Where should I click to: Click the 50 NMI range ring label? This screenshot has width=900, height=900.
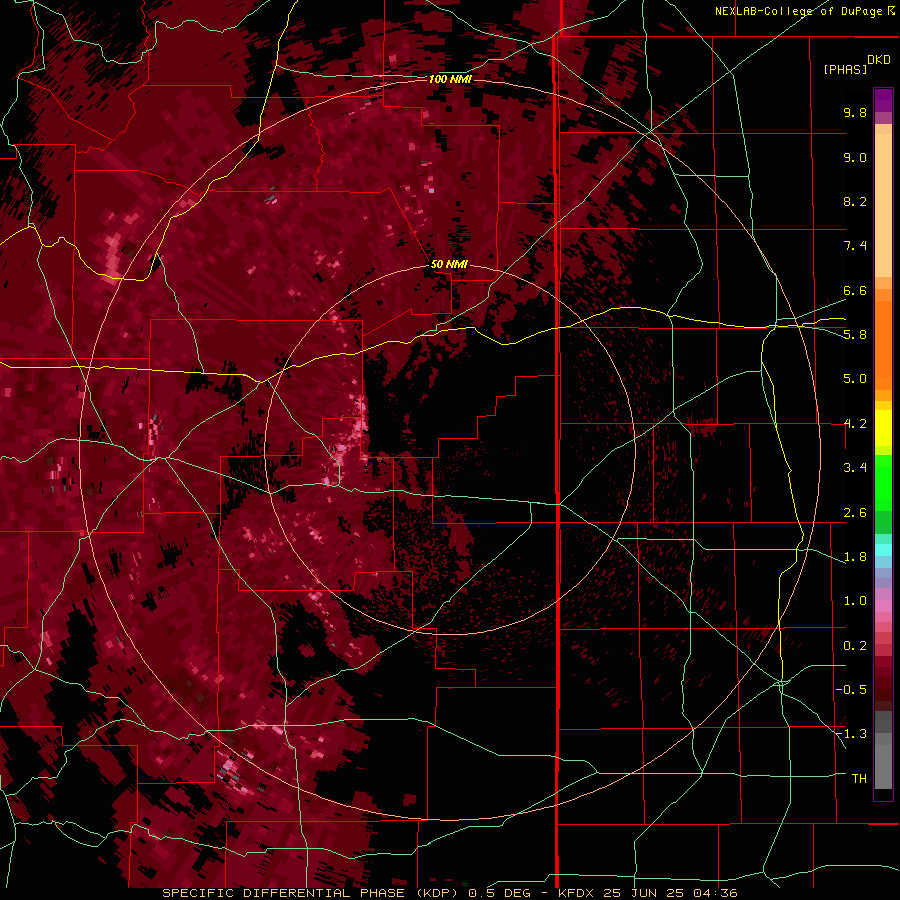pyautogui.click(x=449, y=264)
